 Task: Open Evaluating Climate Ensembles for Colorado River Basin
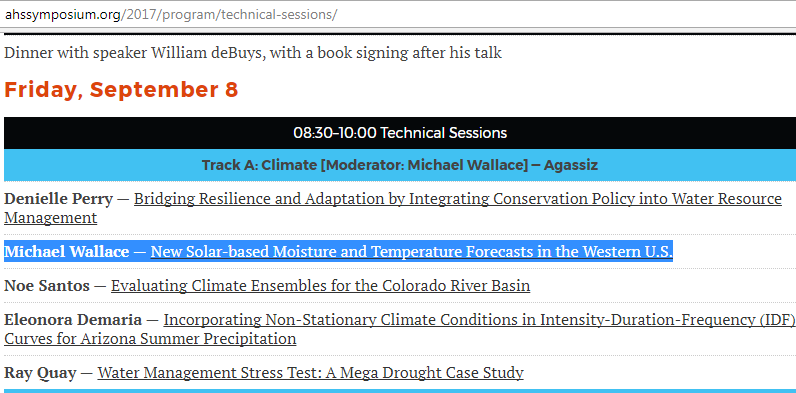[320, 286]
